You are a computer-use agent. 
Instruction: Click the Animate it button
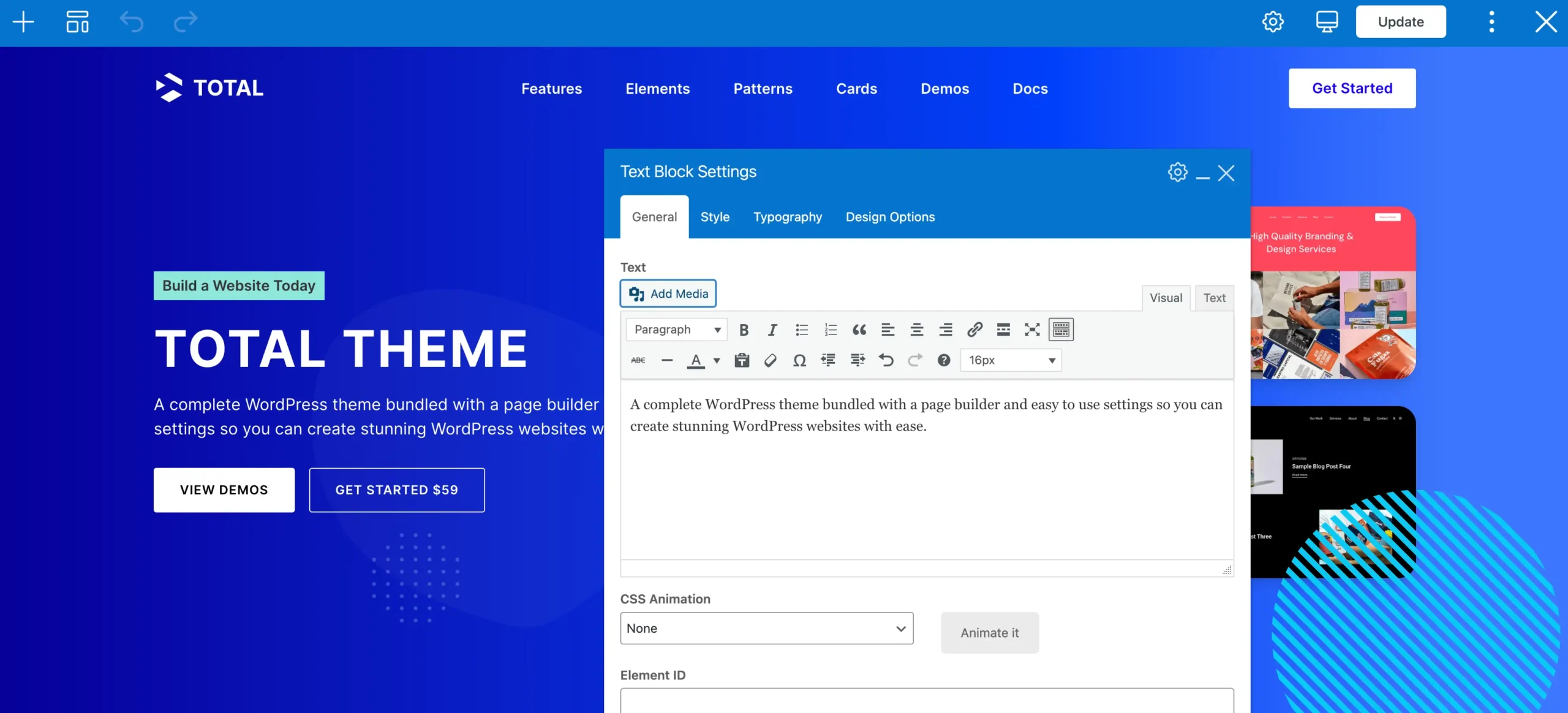990,633
